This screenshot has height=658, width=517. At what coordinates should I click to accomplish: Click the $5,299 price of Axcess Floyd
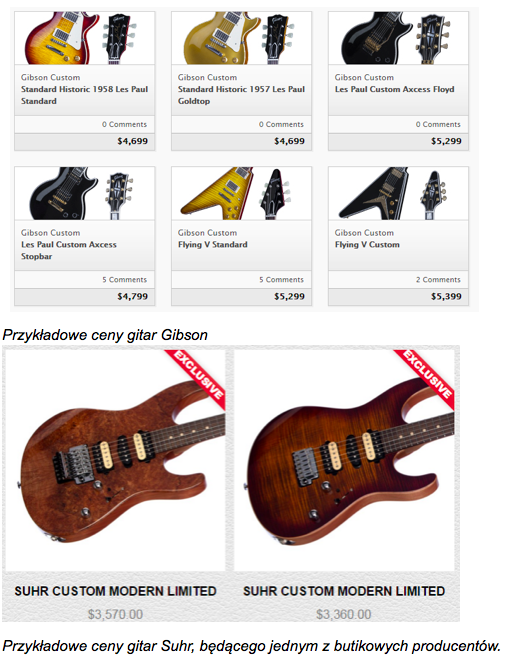446,141
